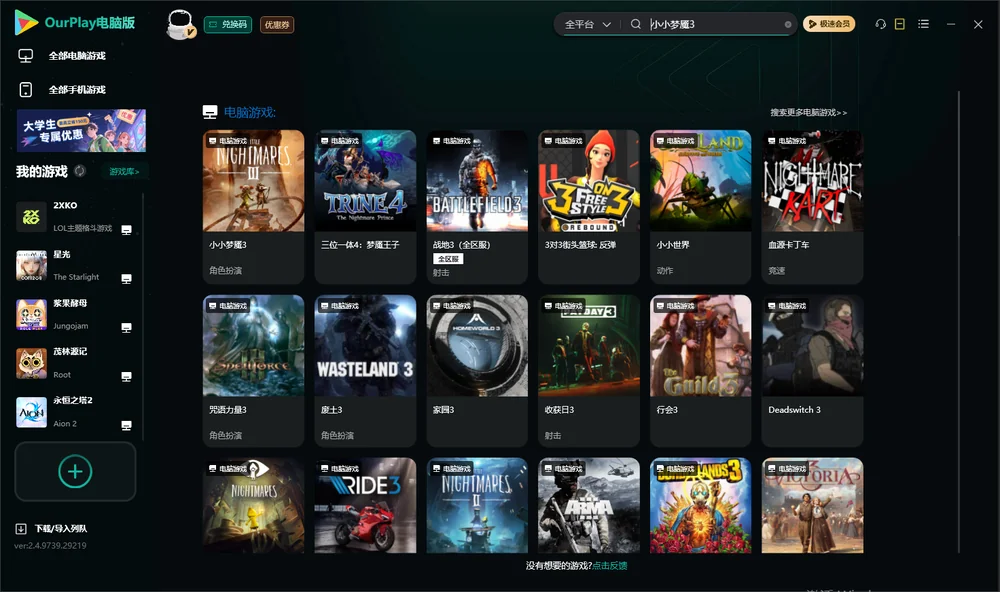1000x592 pixels.
Task: Clear the search box text
Action: (x=788, y=25)
